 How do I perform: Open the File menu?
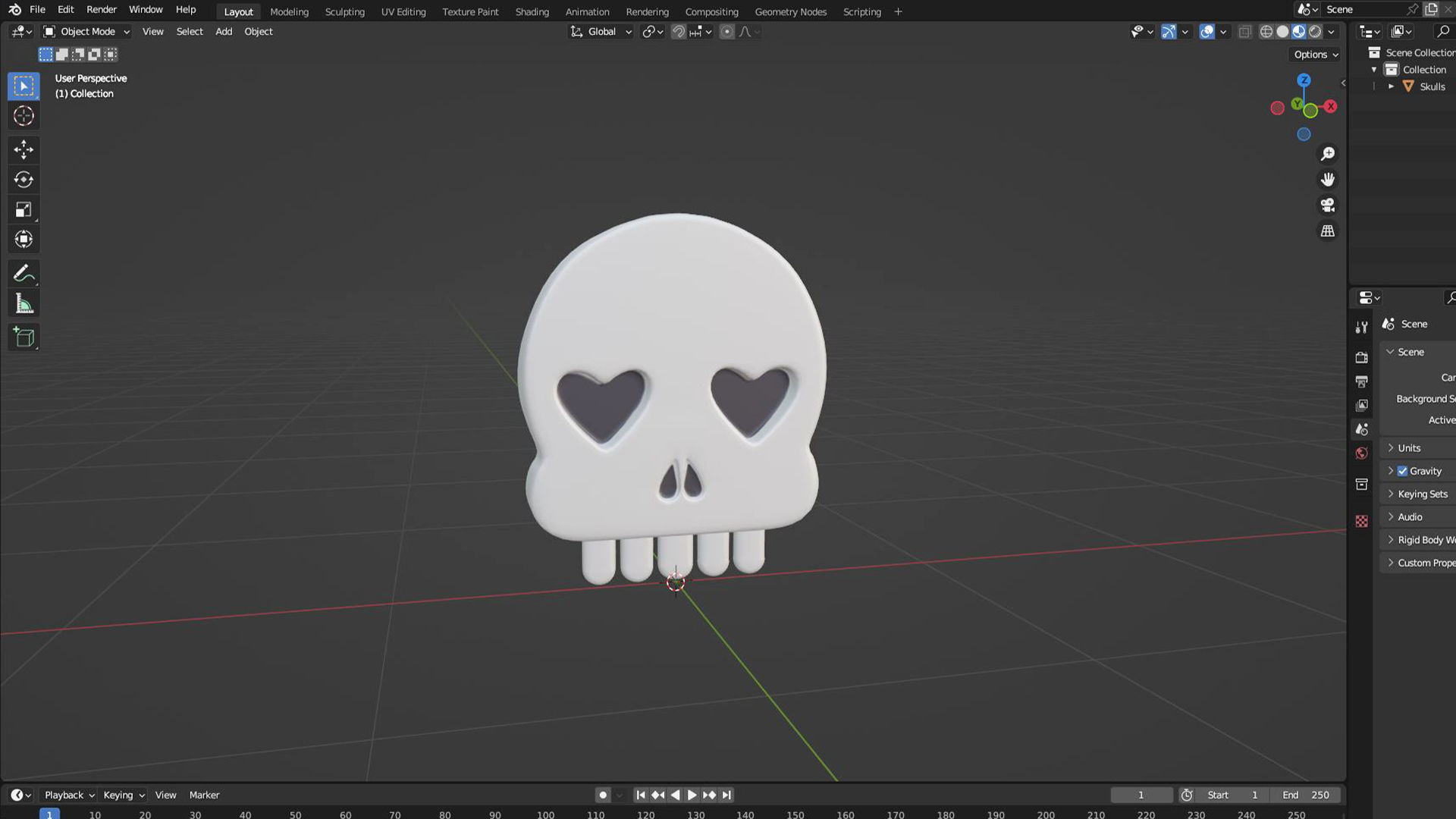pyautogui.click(x=37, y=10)
